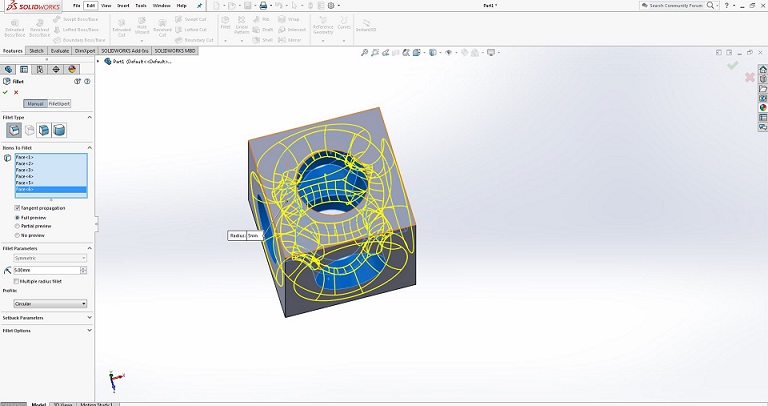Viewport: 768px width, 406px height.
Task: Open the Options gear icon in top toolbar
Action: 331,6
